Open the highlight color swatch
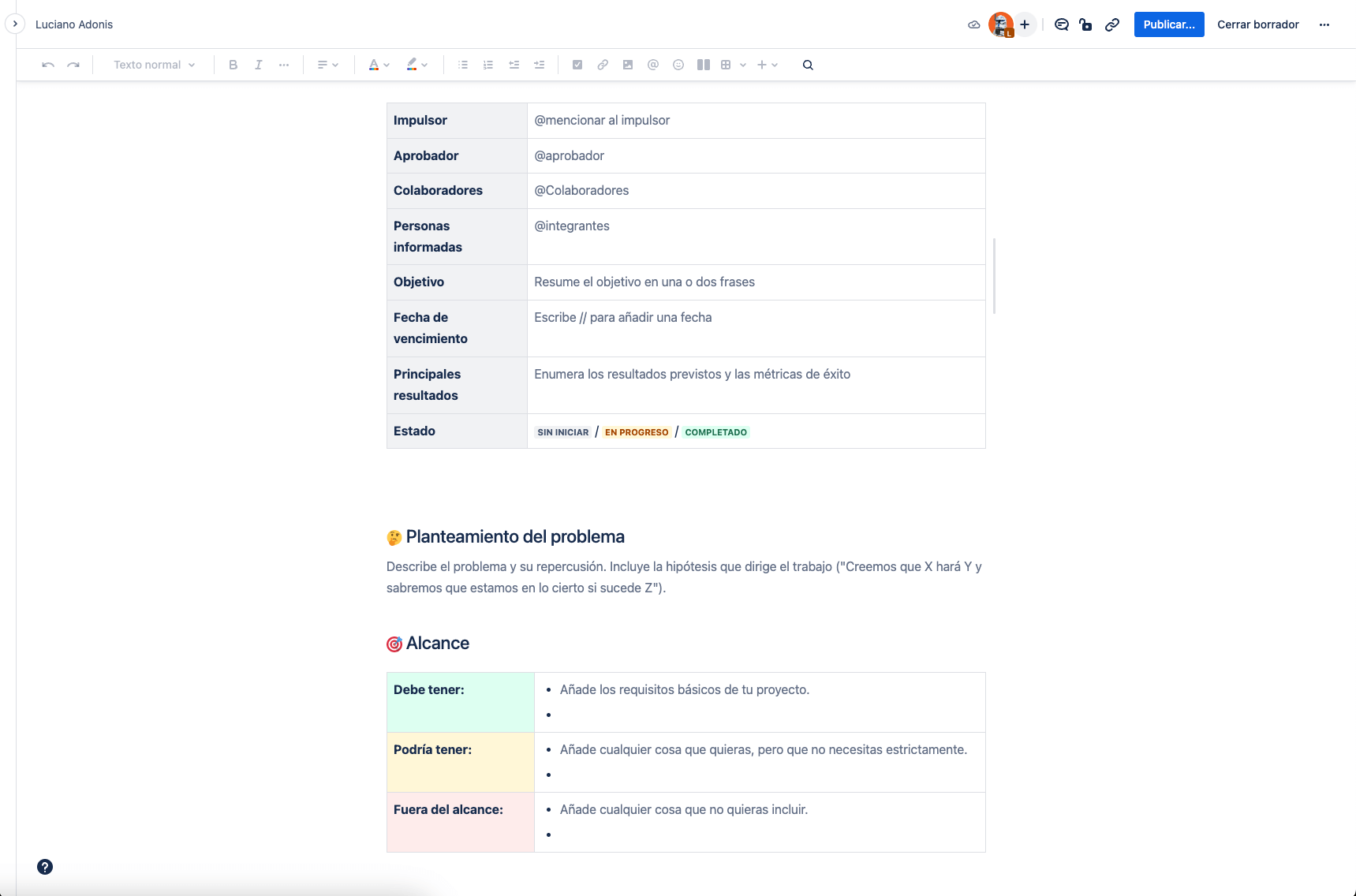Viewport: 1356px width, 896px height. [x=417, y=64]
